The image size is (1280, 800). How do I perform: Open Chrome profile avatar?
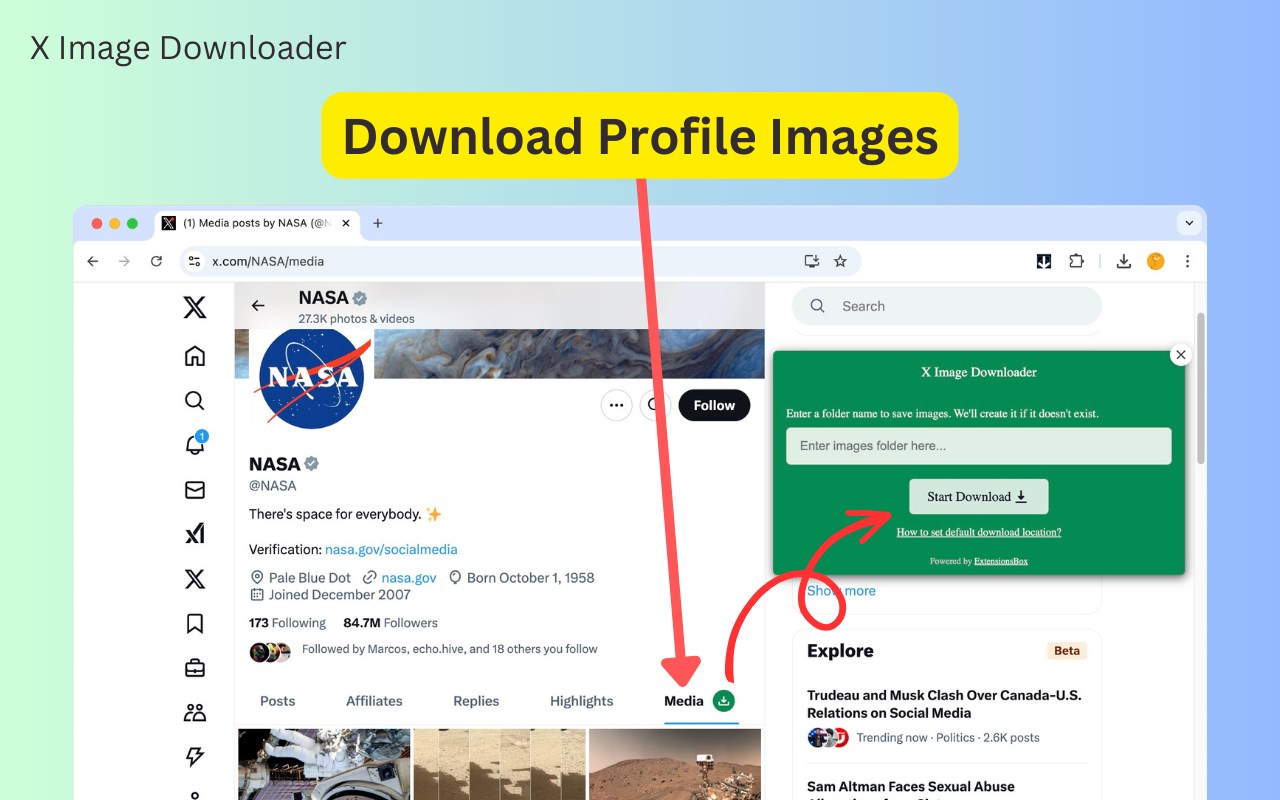click(1156, 261)
